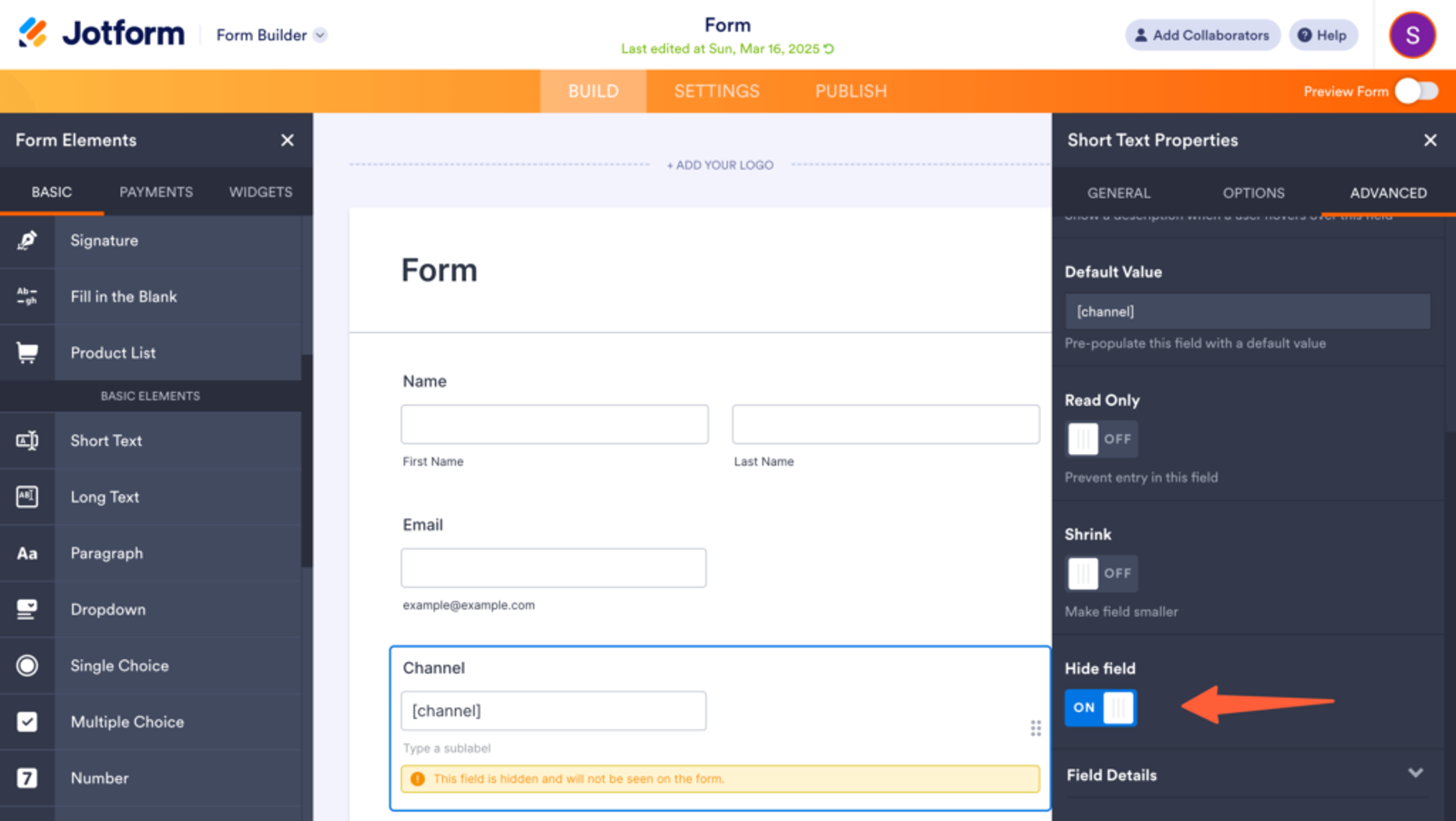Switch to the PUBLISH tab

851,91
